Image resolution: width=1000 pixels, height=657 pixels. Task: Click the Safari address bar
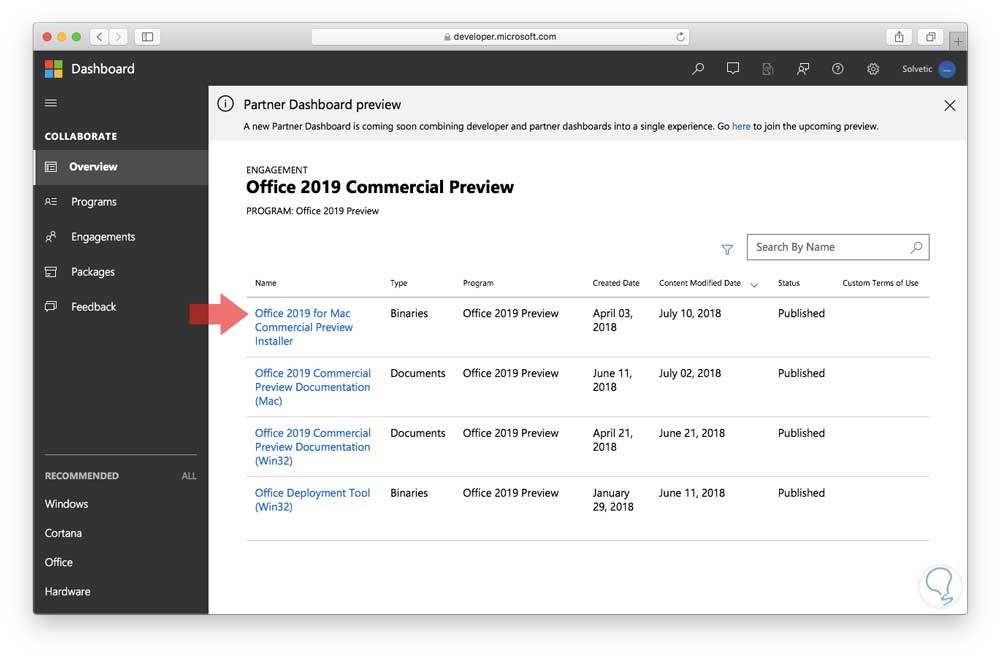click(500, 36)
